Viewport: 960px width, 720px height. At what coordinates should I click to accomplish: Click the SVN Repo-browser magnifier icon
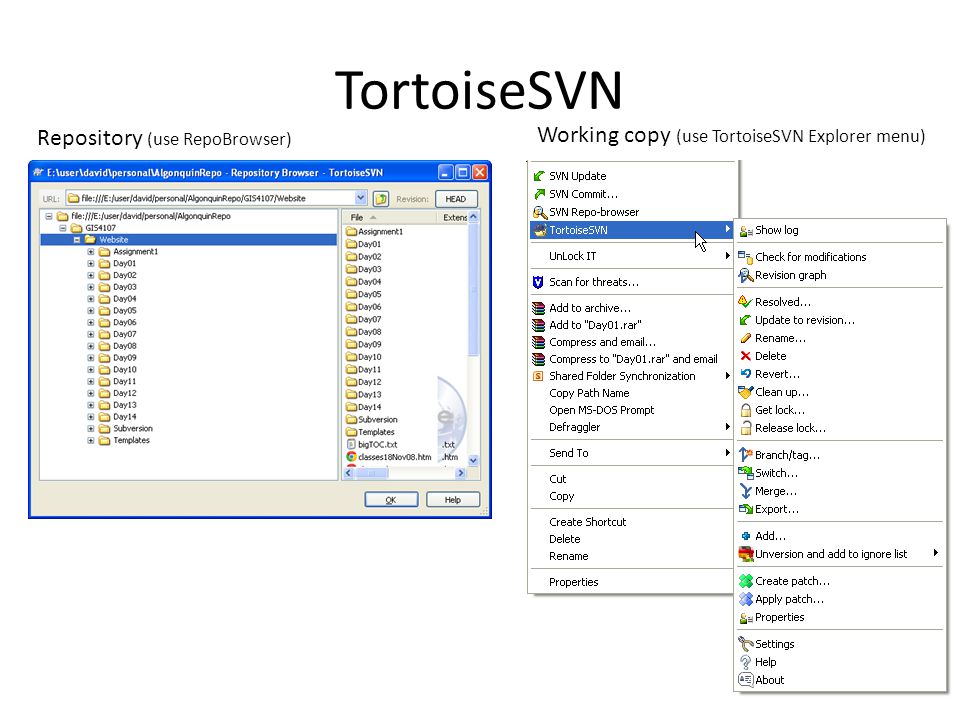(539, 212)
